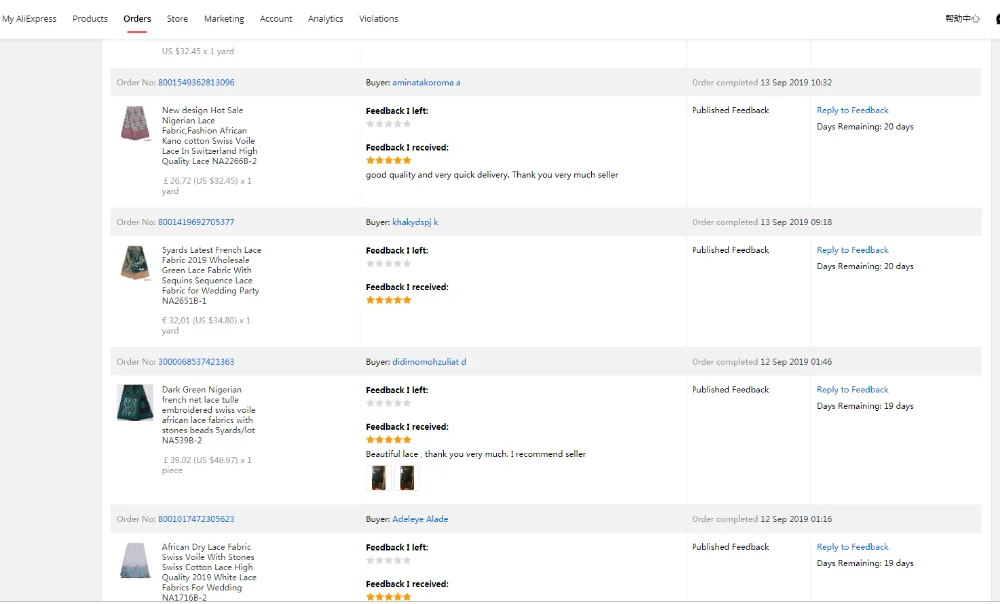This screenshot has width=1000, height=604.
Task: Open the green French lace product image
Action: click(x=135, y=265)
